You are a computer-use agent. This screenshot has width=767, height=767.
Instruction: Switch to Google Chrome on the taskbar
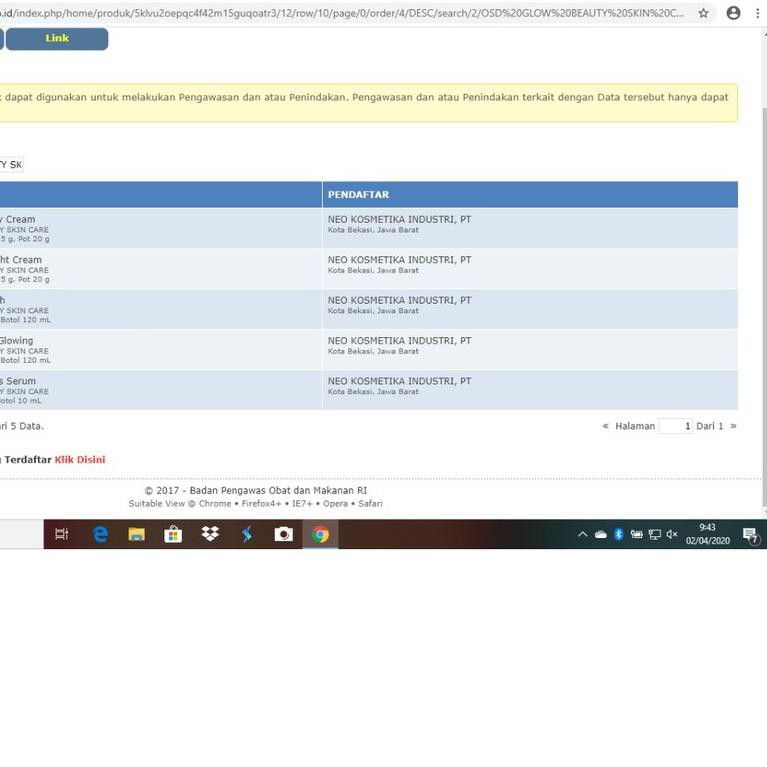320,535
